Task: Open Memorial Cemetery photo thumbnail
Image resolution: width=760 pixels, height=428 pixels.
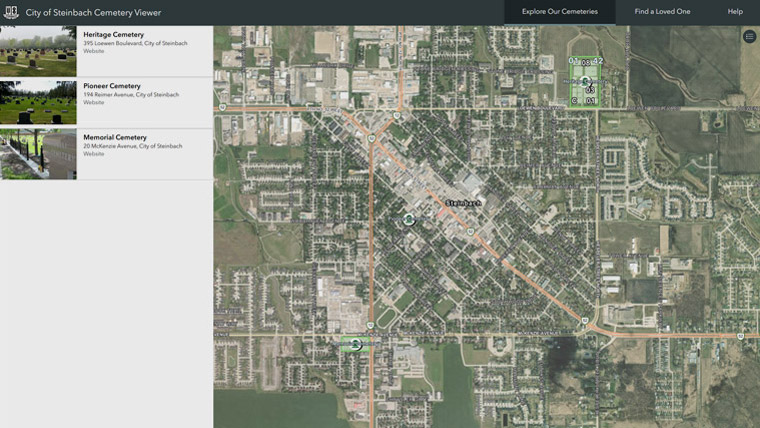Action: coord(38,154)
